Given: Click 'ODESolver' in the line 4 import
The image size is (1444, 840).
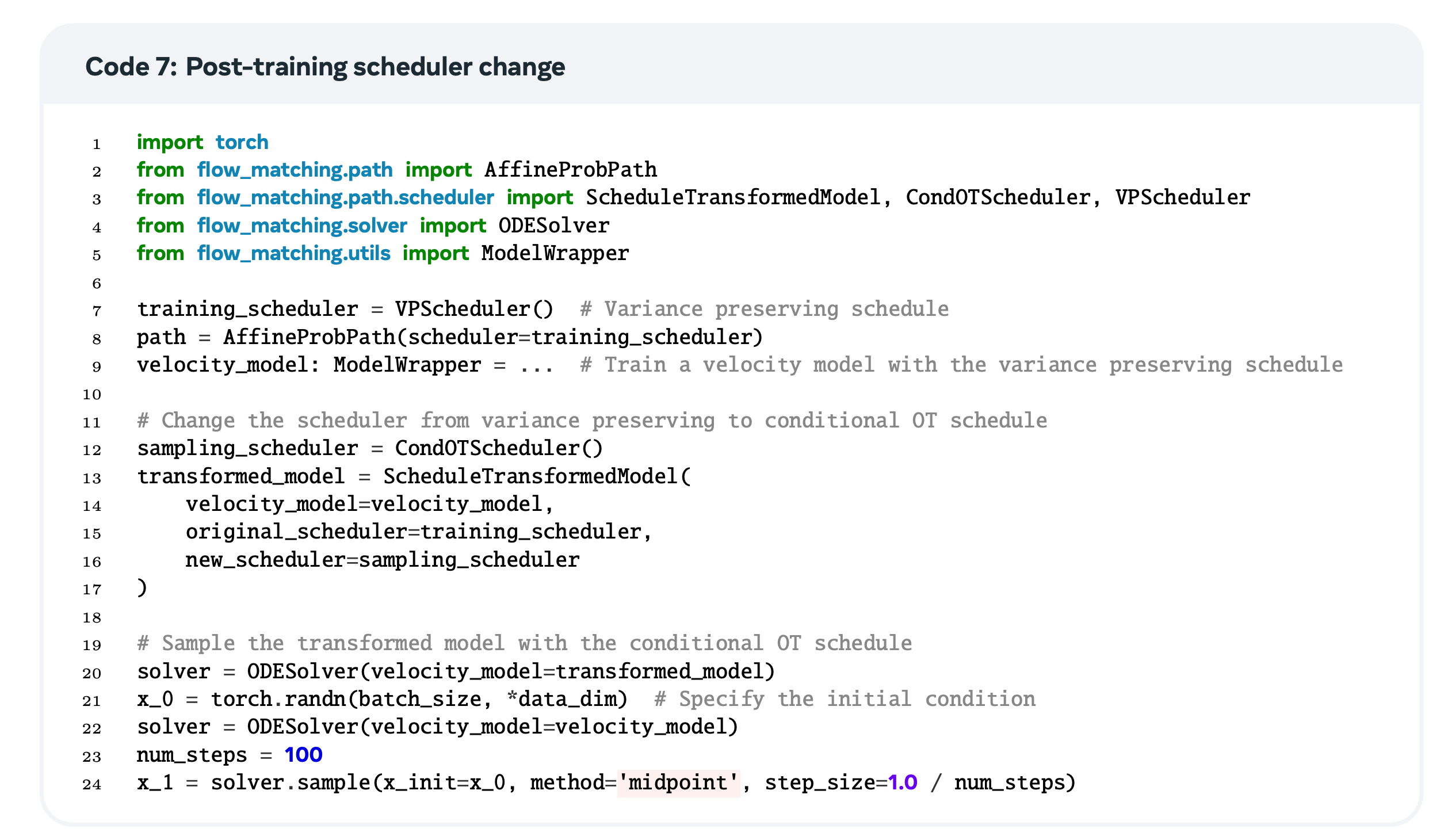Looking at the screenshot, I should [553, 226].
